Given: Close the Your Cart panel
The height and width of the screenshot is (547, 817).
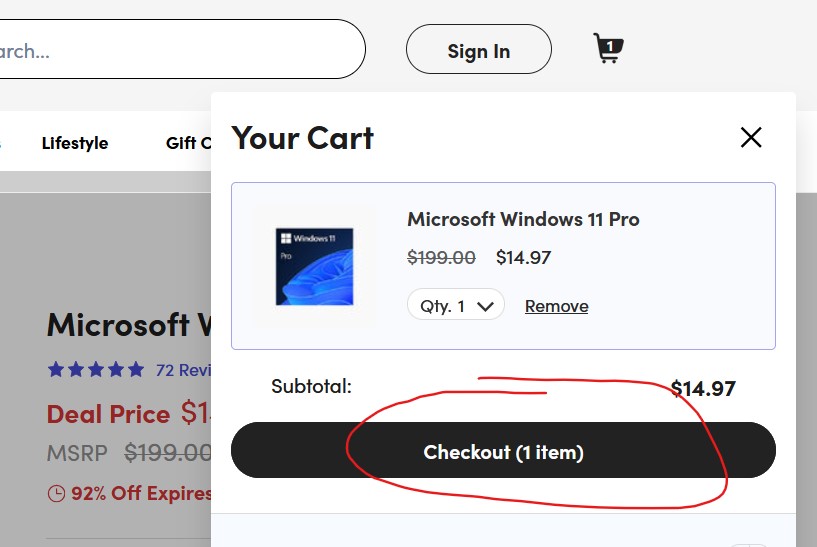Looking at the screenshot, I should pos(750,138).
